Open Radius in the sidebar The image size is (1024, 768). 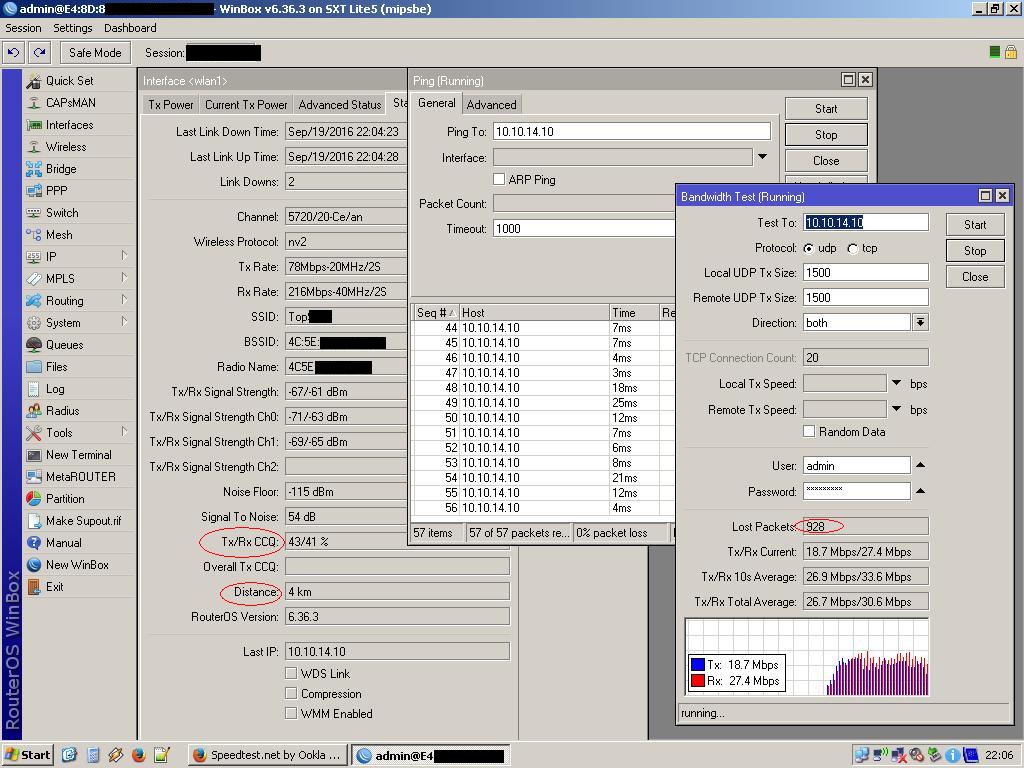62,411
